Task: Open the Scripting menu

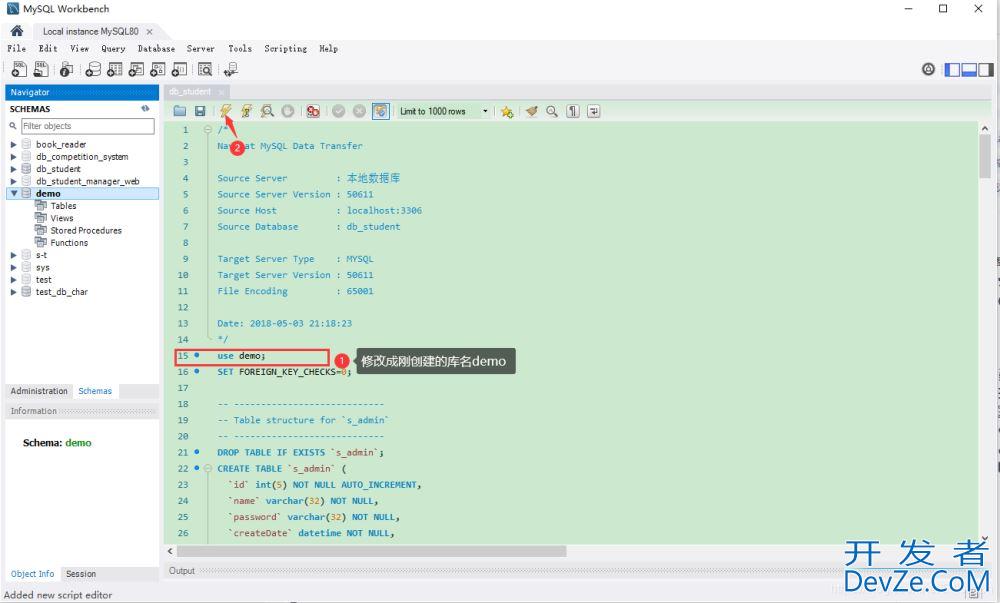Action: pos(286,48)
